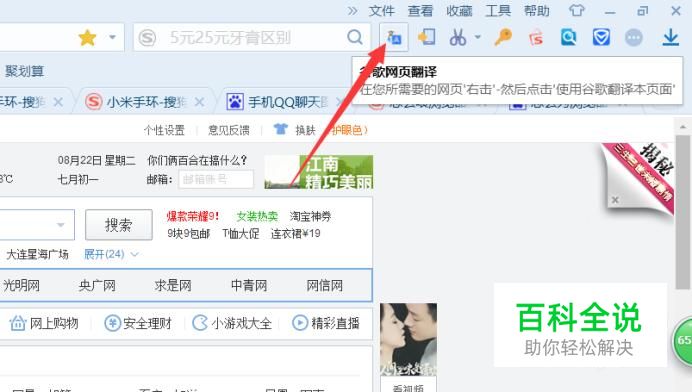
Task: Click the 大连星海广场 link
Action: click(x=37, y=254)
